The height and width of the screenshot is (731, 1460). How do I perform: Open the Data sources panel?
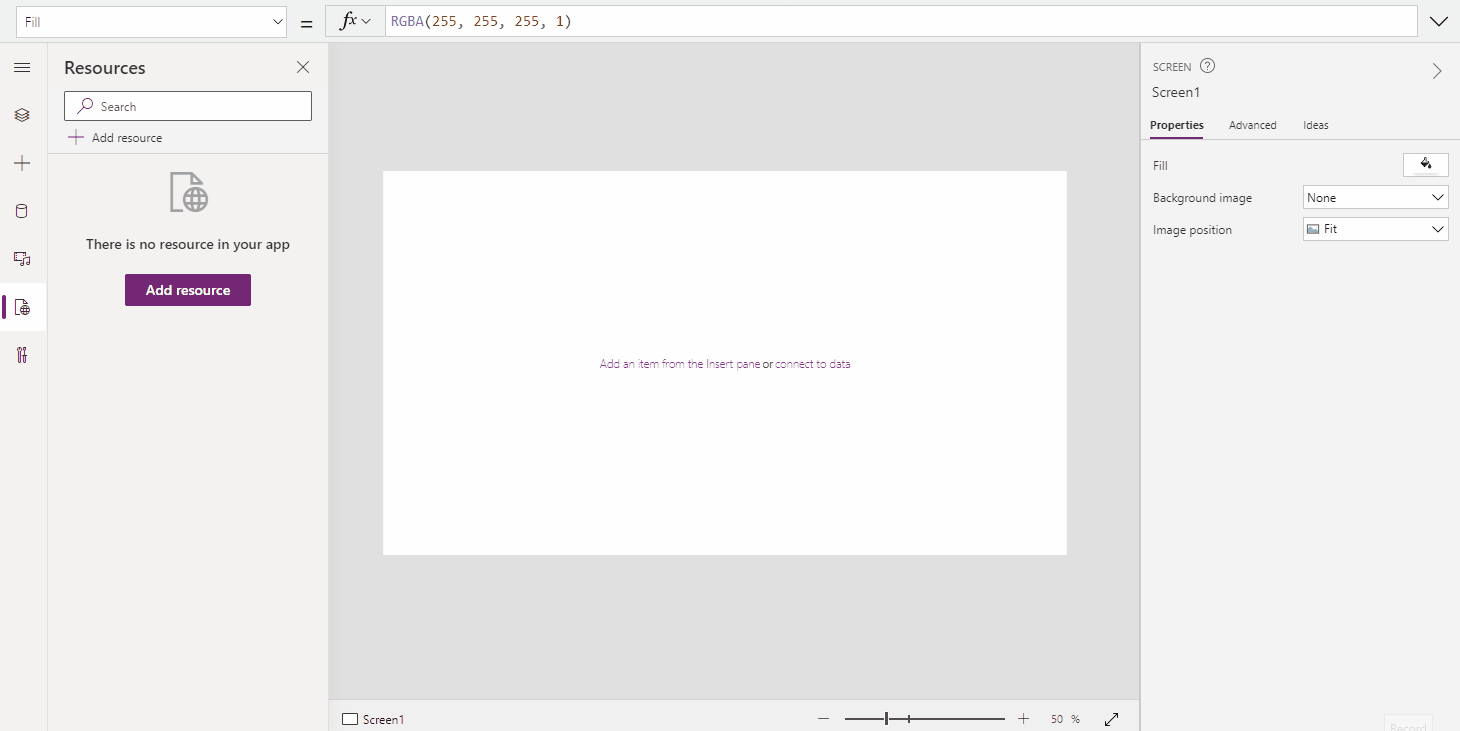coord(22,211)
